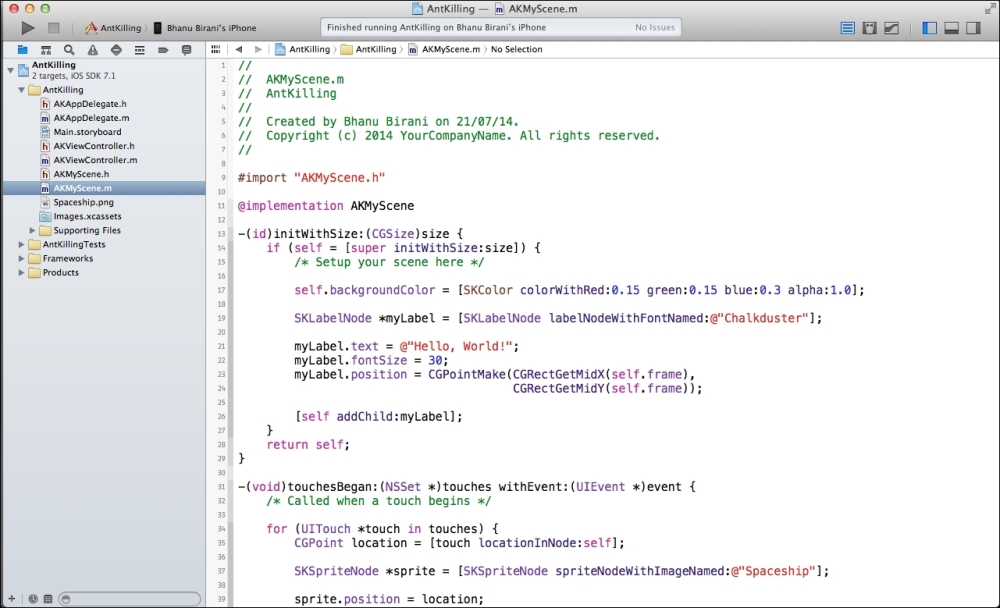1000x608 pixels.
Task: Enter full screen using title bar arrows
Action: point(989,8)
